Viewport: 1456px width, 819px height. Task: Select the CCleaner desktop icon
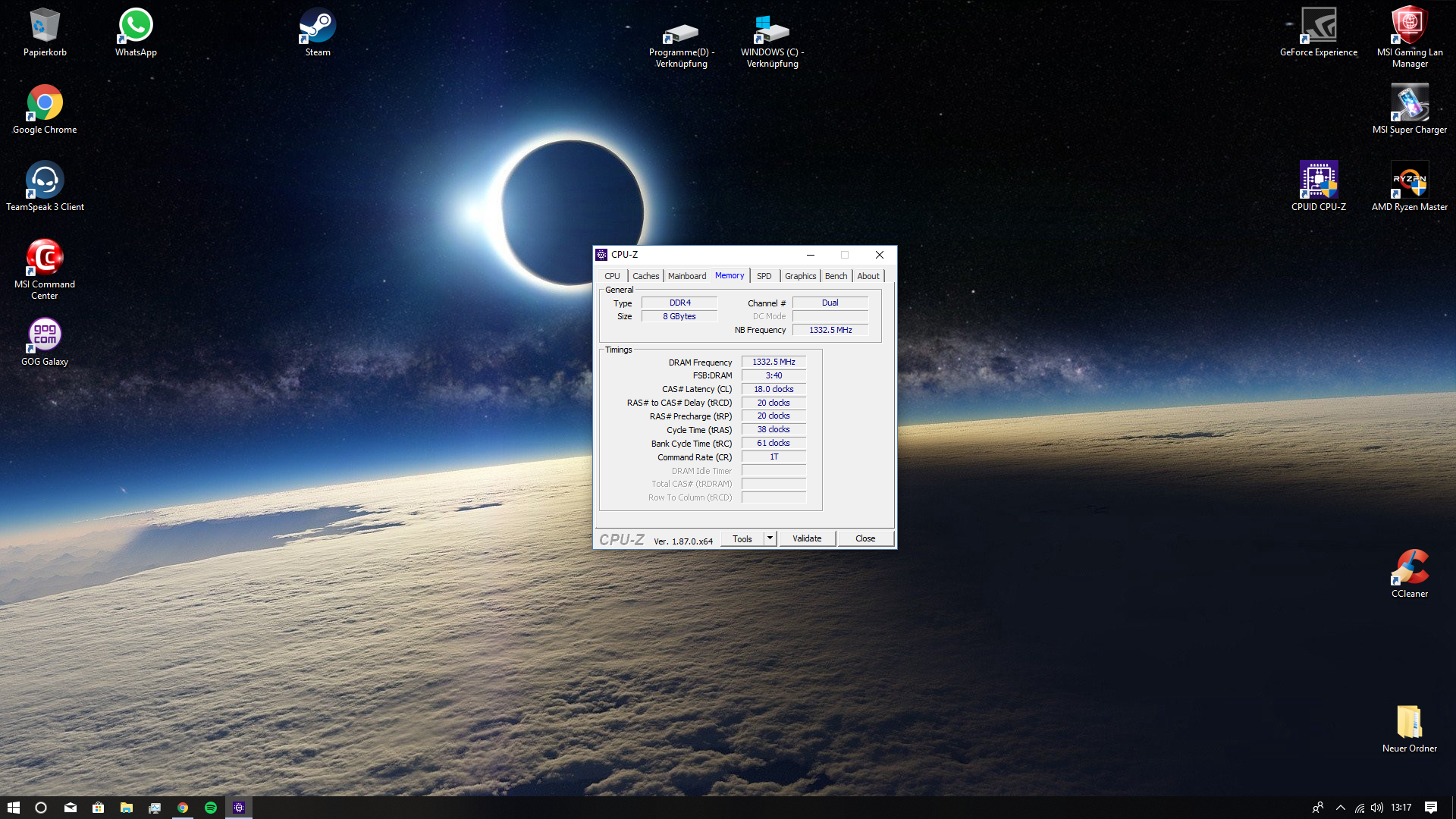[x=1409, y=569]
